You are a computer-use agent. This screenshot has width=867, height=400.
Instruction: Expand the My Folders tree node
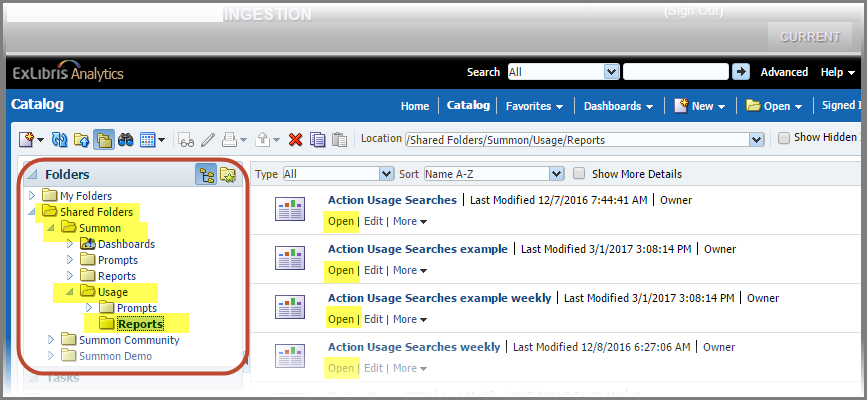[x=32, y=195]
